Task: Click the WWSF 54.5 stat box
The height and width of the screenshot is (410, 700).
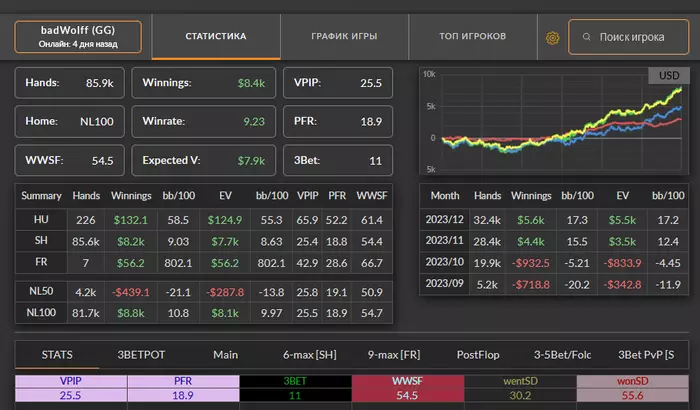Action: 70,160
